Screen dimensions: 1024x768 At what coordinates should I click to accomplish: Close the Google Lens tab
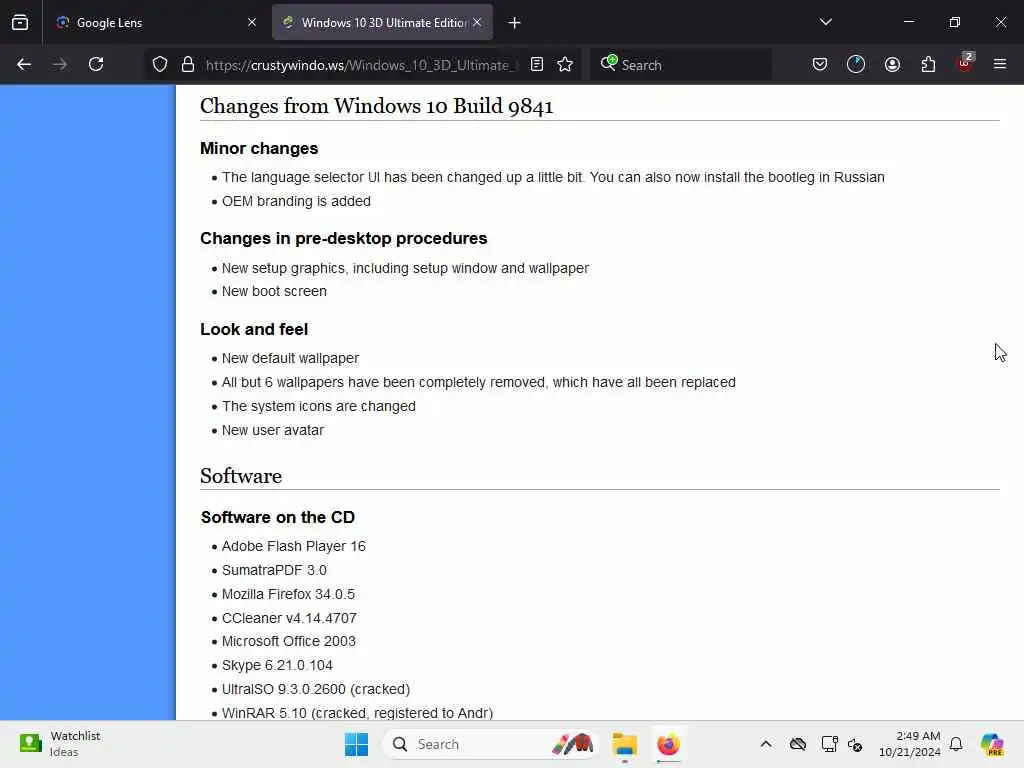point(252,22)
